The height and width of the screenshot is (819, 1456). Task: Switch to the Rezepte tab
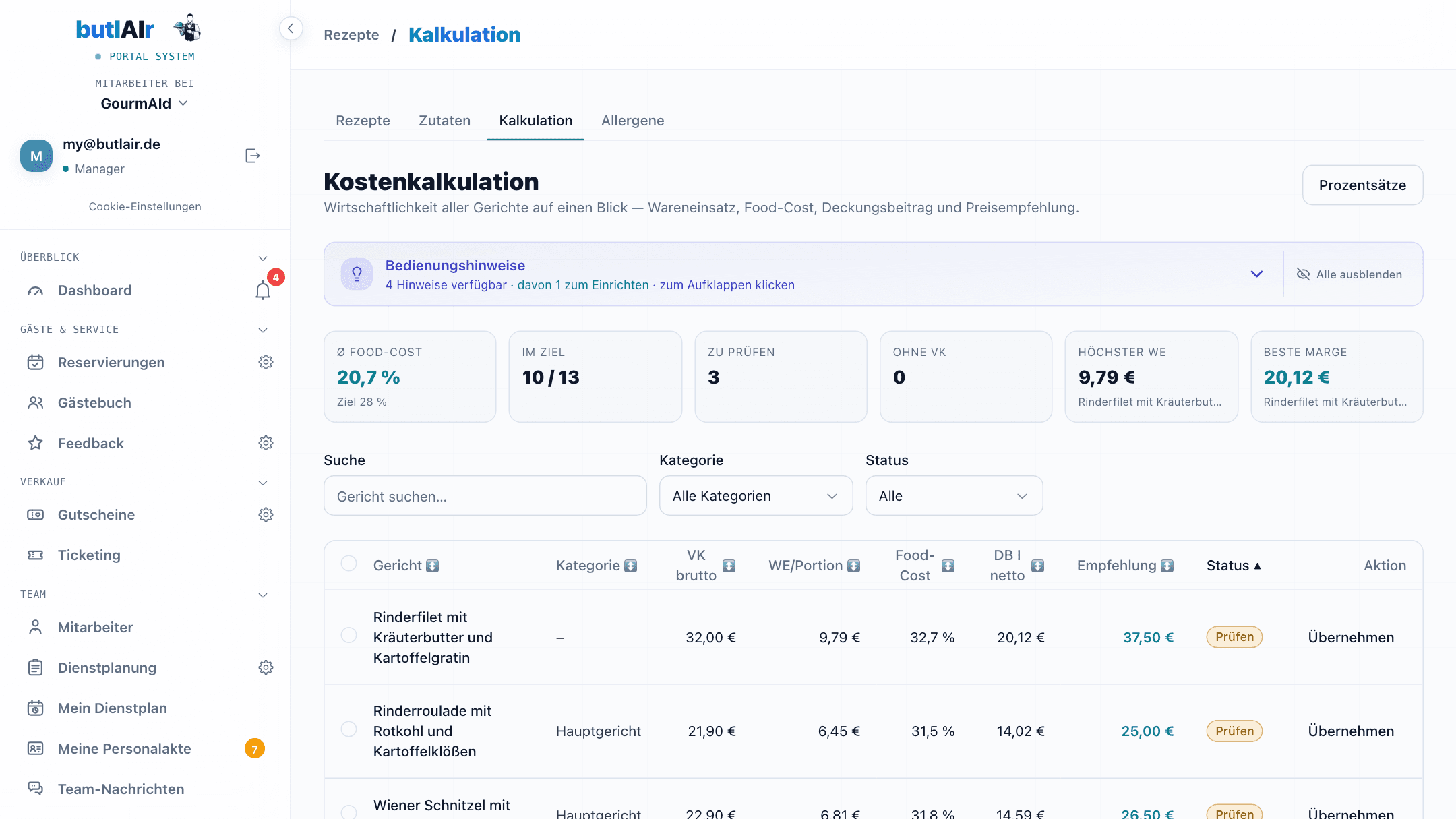click(363, 121)
